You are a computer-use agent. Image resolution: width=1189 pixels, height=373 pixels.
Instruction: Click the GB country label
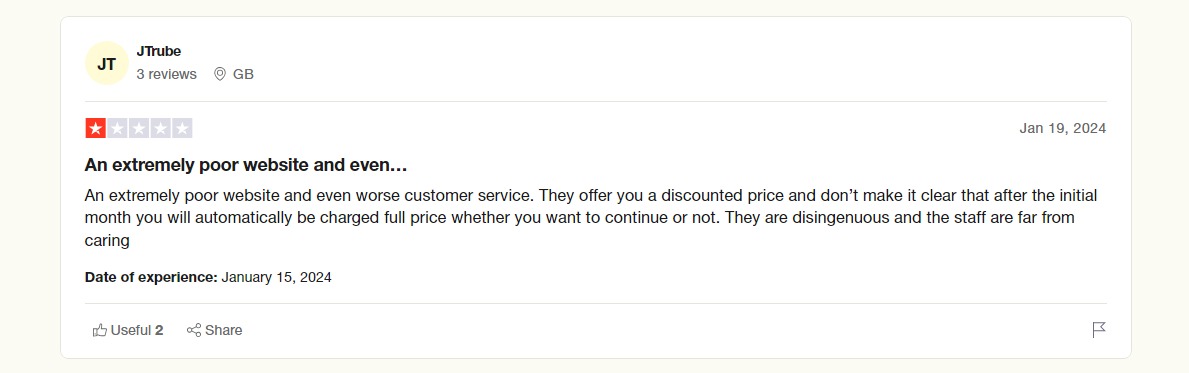tap(243, 74)
